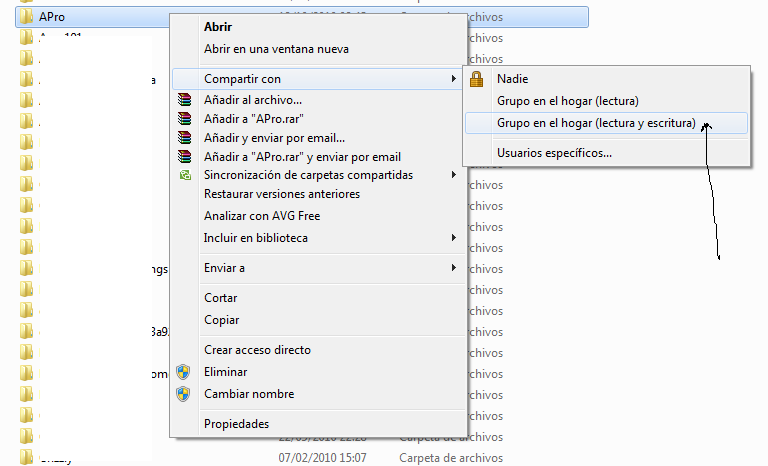Expand the "Incluir en biblioteca" submenu arrow

[453, 238]
